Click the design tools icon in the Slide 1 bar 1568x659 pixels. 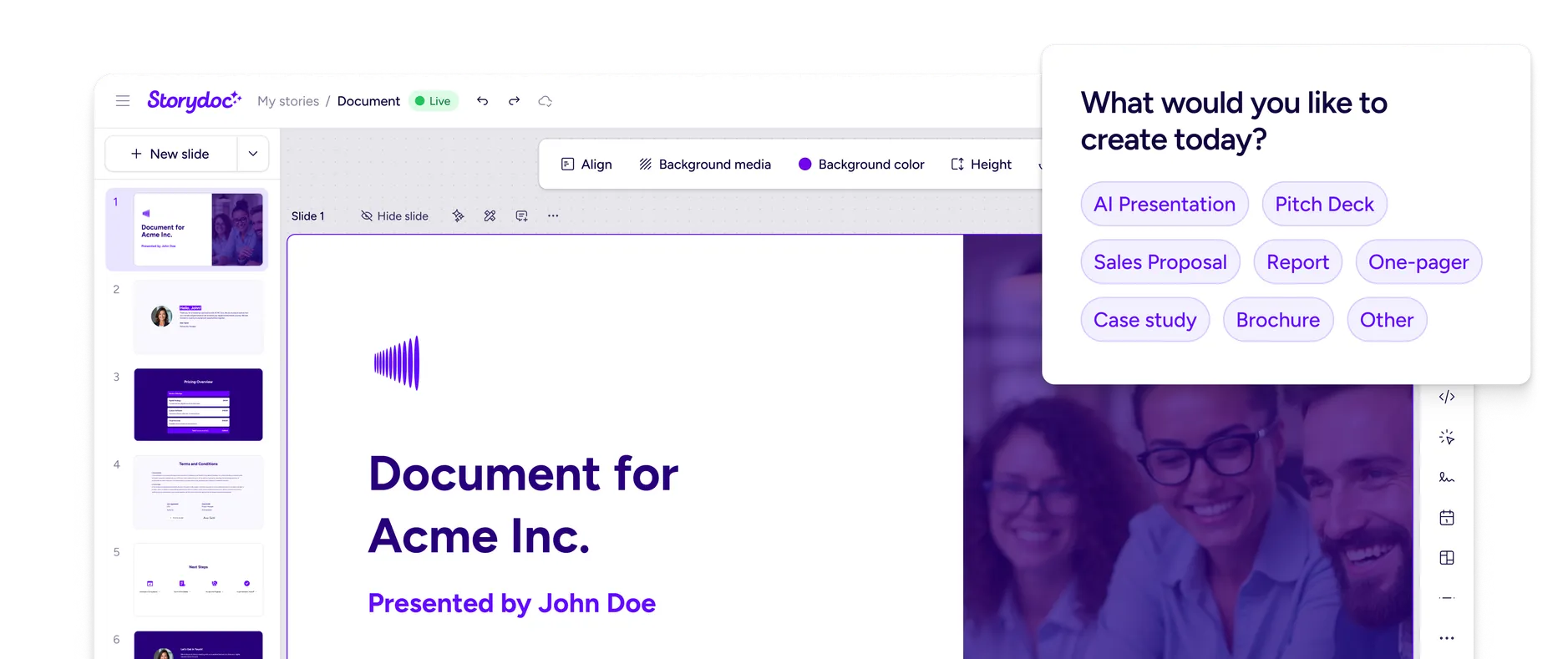pyautogui.click(x=490, y=215)
